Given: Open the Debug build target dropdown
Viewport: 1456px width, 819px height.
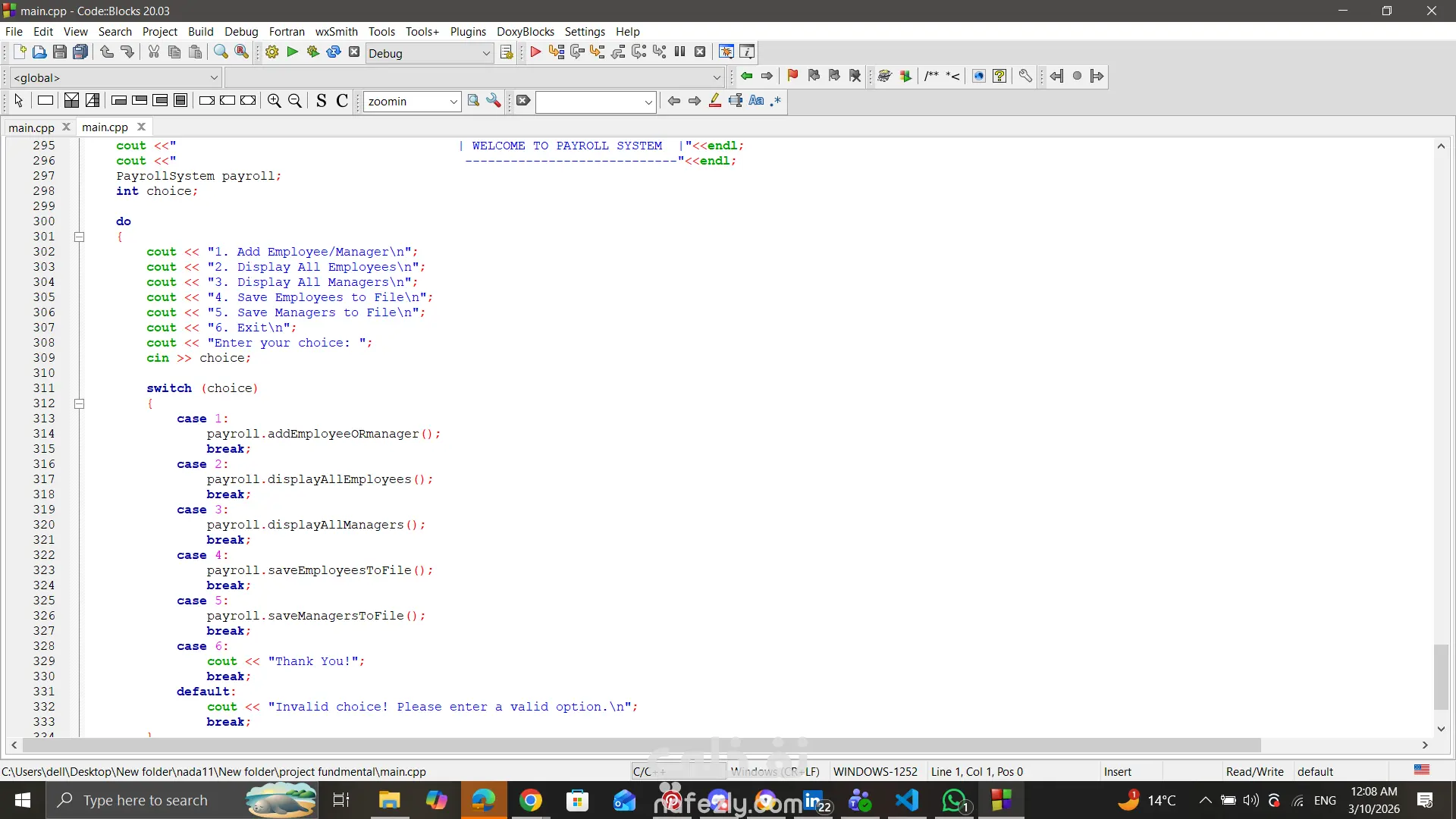Looking at the screenshot, I should click(486, 53).
